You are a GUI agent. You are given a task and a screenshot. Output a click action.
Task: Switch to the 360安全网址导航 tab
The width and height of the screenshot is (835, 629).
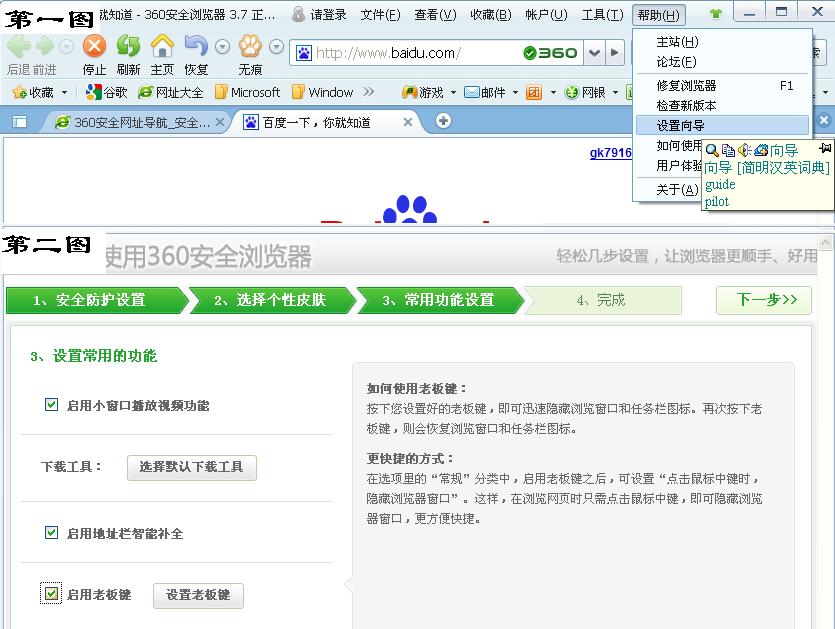138,122
